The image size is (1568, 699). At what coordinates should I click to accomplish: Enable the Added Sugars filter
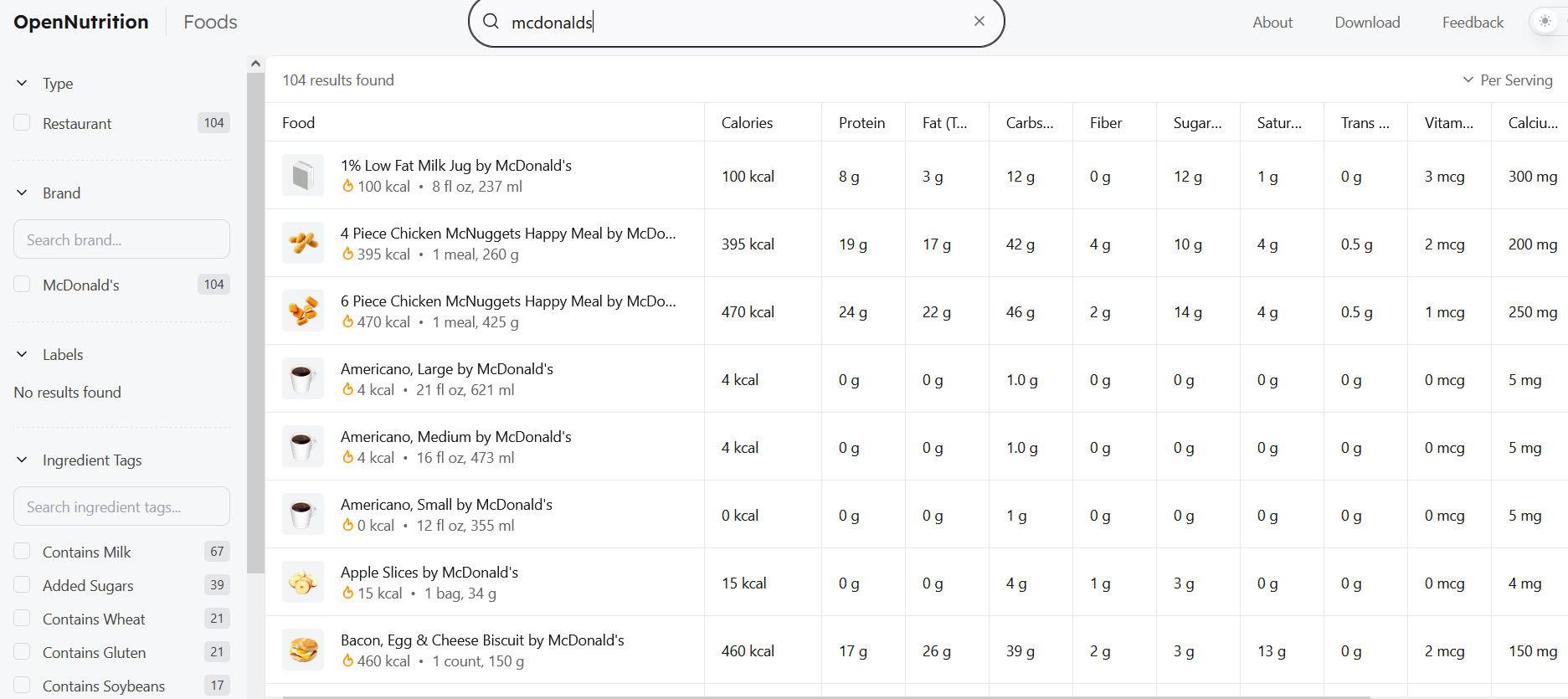tap(23, 585)
